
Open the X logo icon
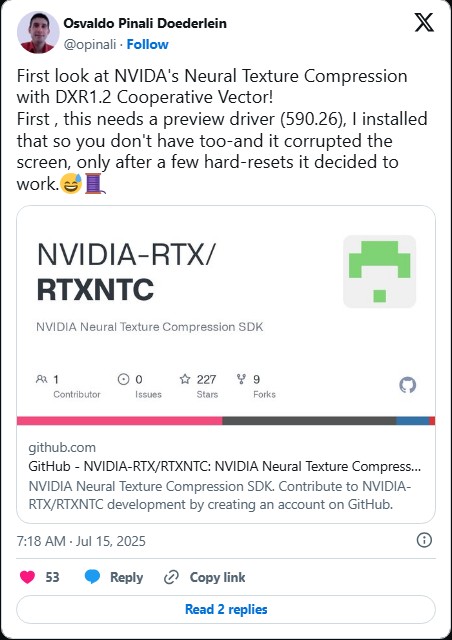tap(424, 22)
